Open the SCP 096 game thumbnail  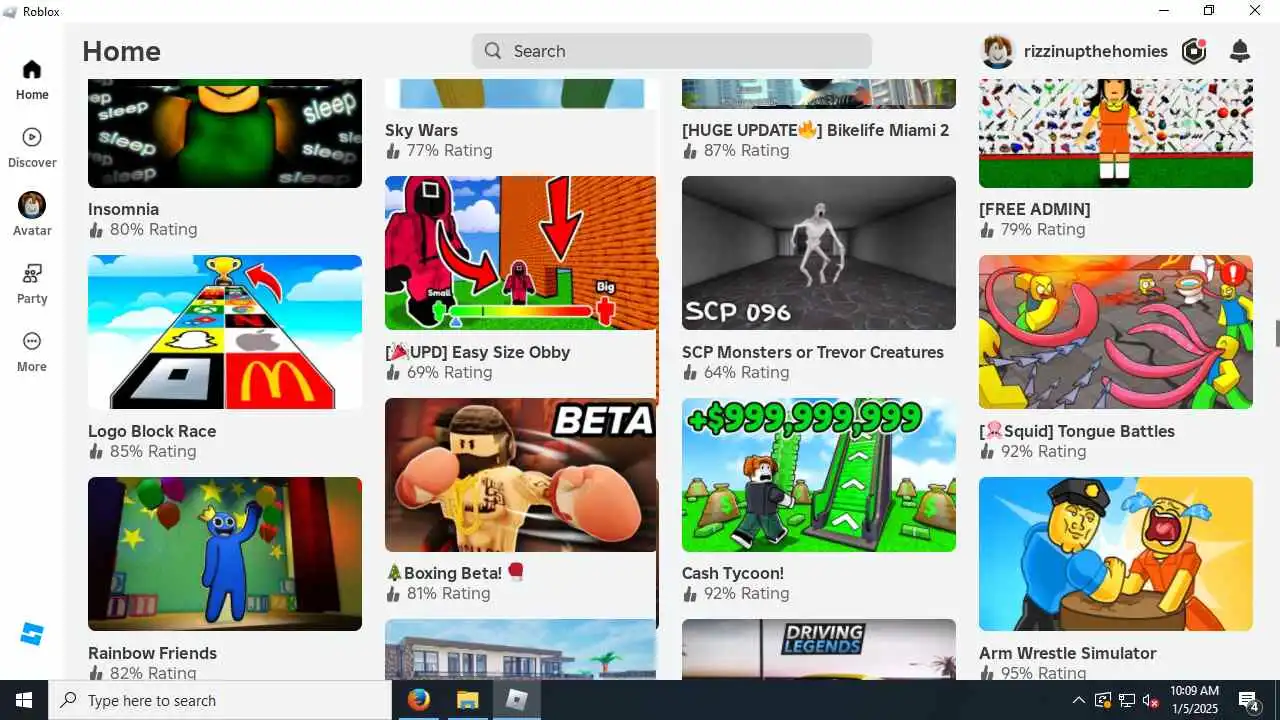pos(819,253)
